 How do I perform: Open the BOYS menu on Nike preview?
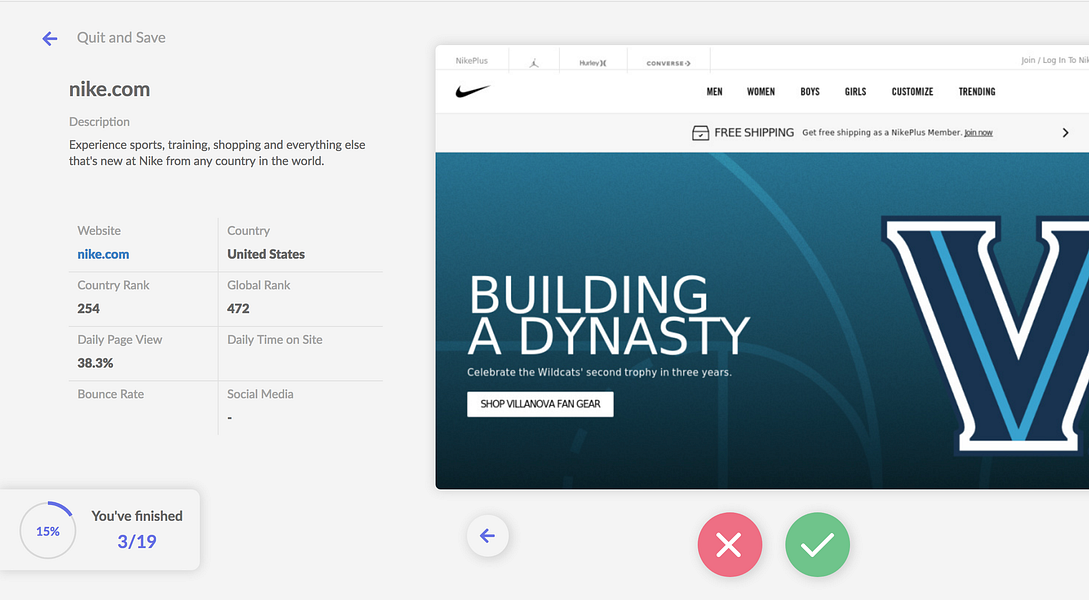(810, 92)
